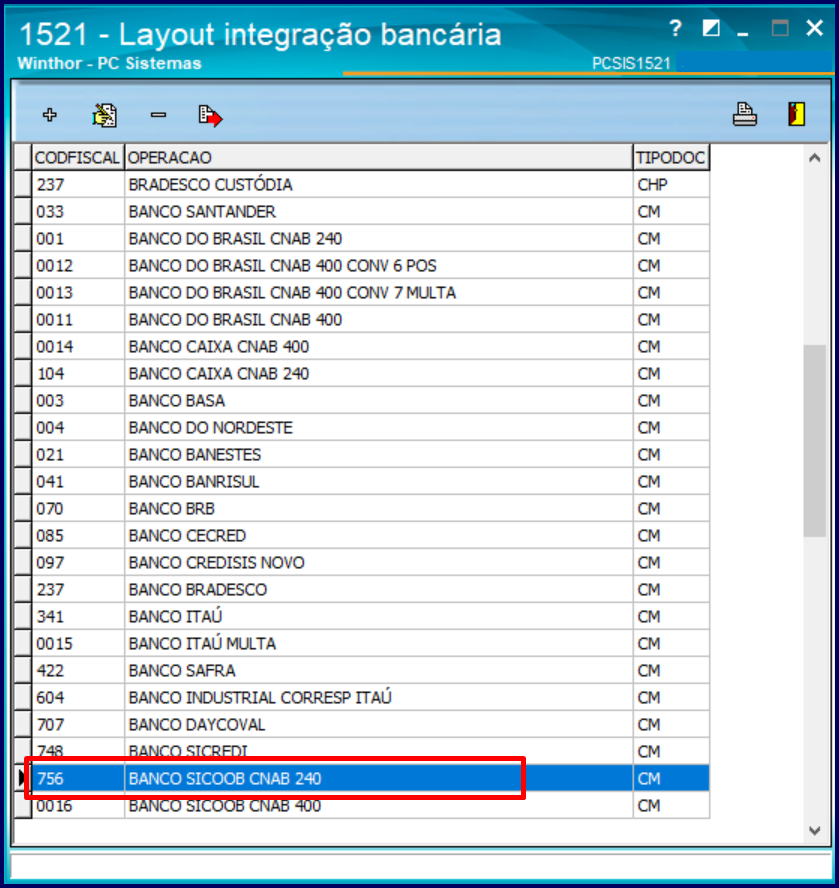Screen dimensions: 839x888
Task: Click the row selector beside BANCO SAFRA
Action: point(22,670)
